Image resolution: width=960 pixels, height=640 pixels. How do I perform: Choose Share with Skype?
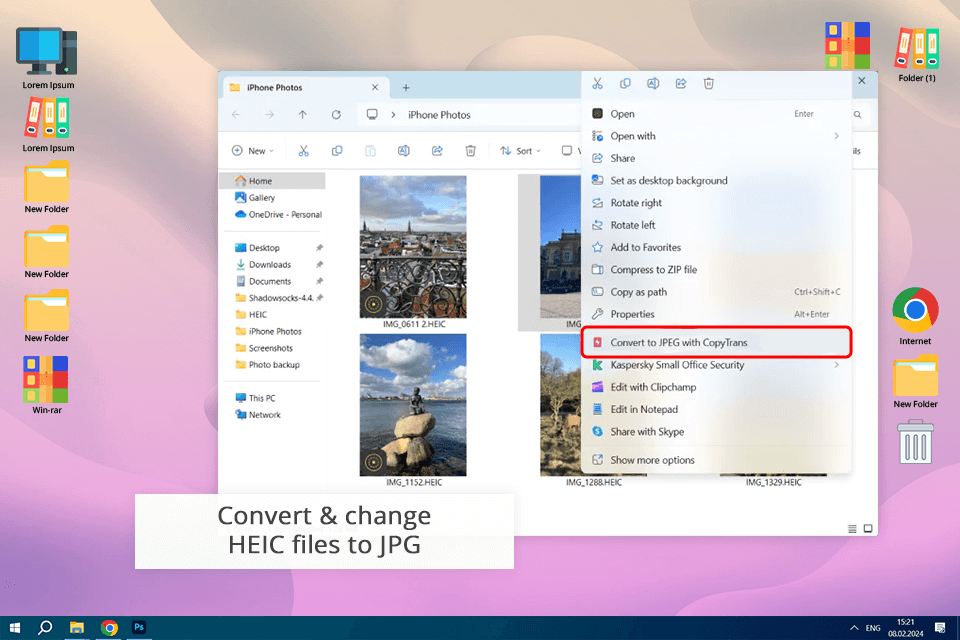click(716, 432)
